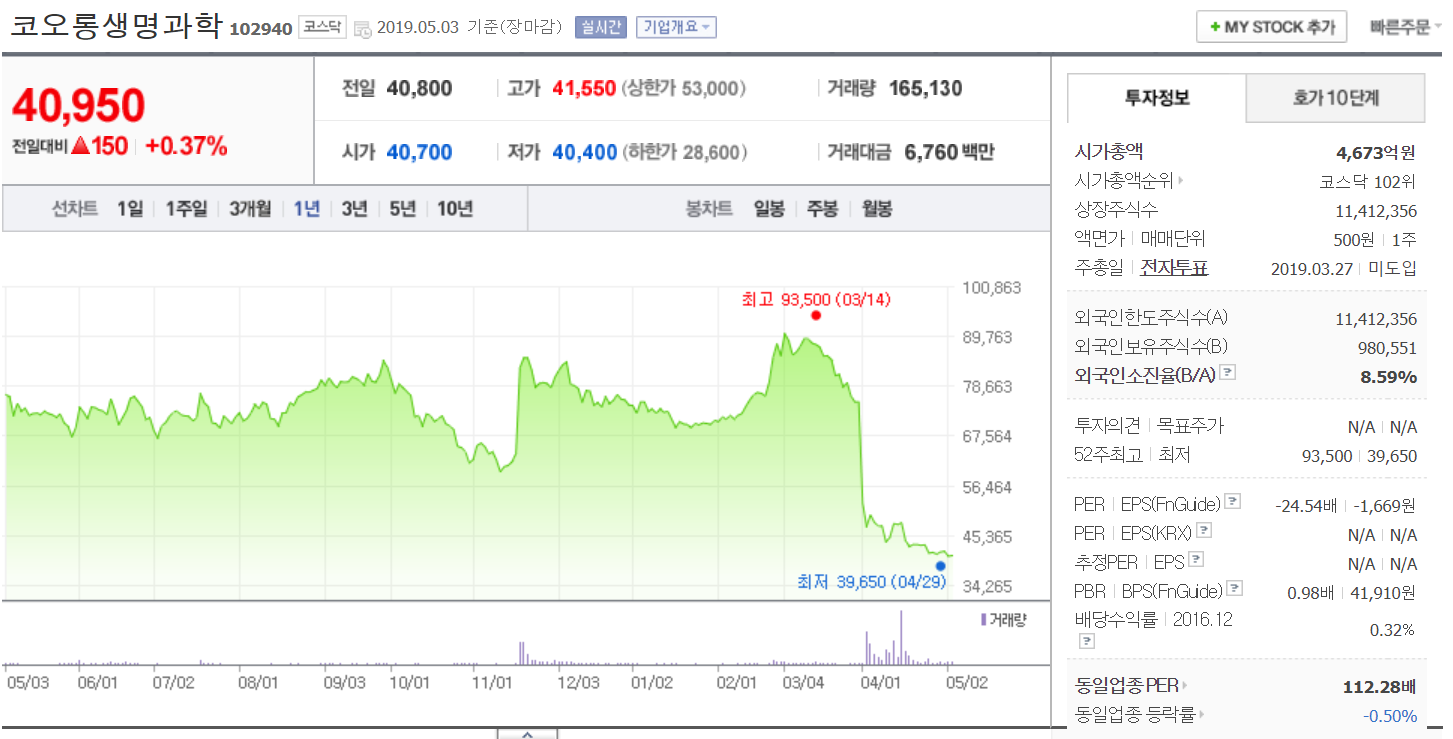Viewport: 1453px width, 739px height.
Task: Open help icon next to PER EPS(KRX)
Action: (1204, 530)
